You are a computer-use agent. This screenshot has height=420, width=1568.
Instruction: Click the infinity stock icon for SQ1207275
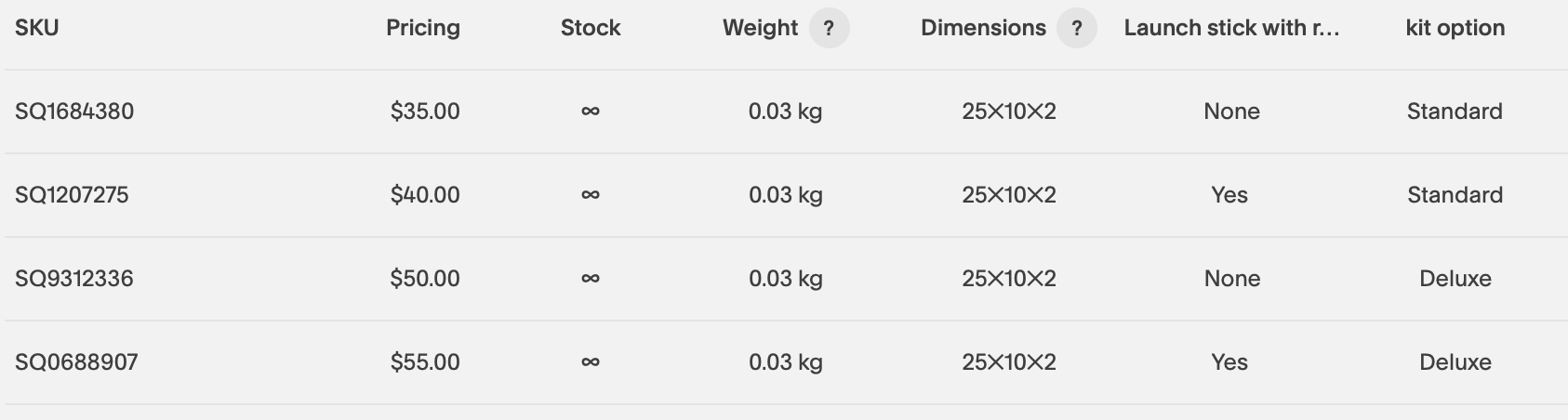[x=590, y=195]
